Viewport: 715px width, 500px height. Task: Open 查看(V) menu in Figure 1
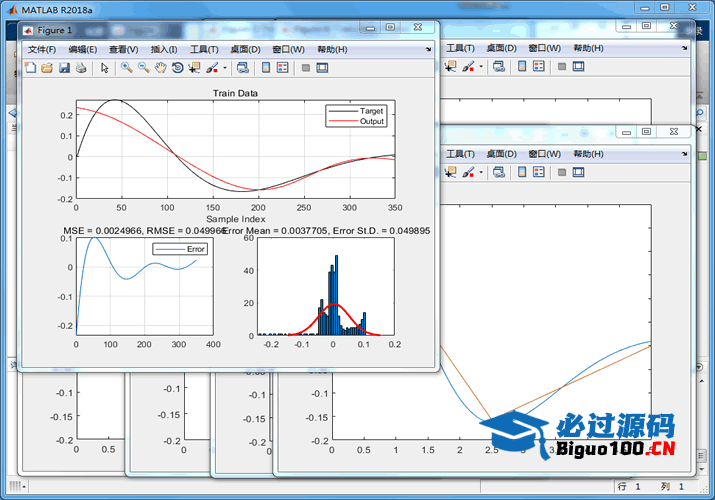124,49
